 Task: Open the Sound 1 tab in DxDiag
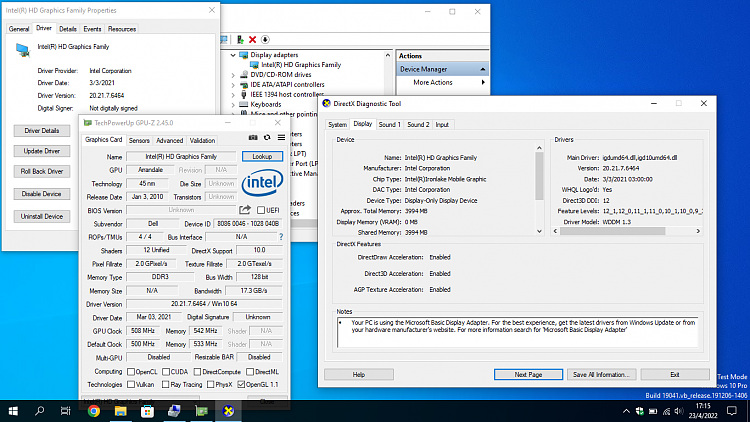pyautogui.click(x=389, y=124)
